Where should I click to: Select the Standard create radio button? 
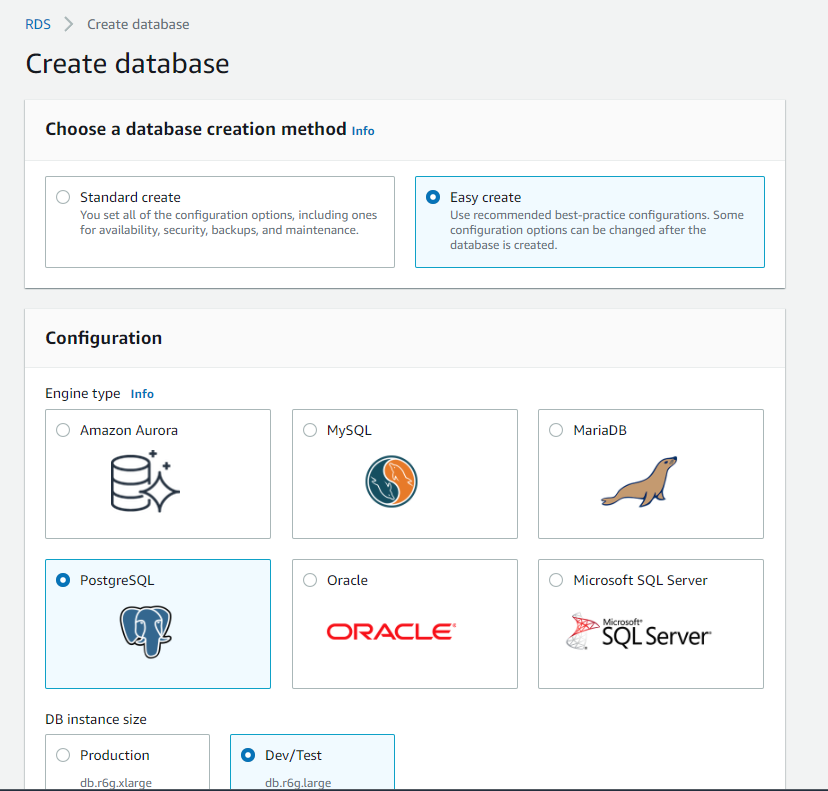point(63,197)
